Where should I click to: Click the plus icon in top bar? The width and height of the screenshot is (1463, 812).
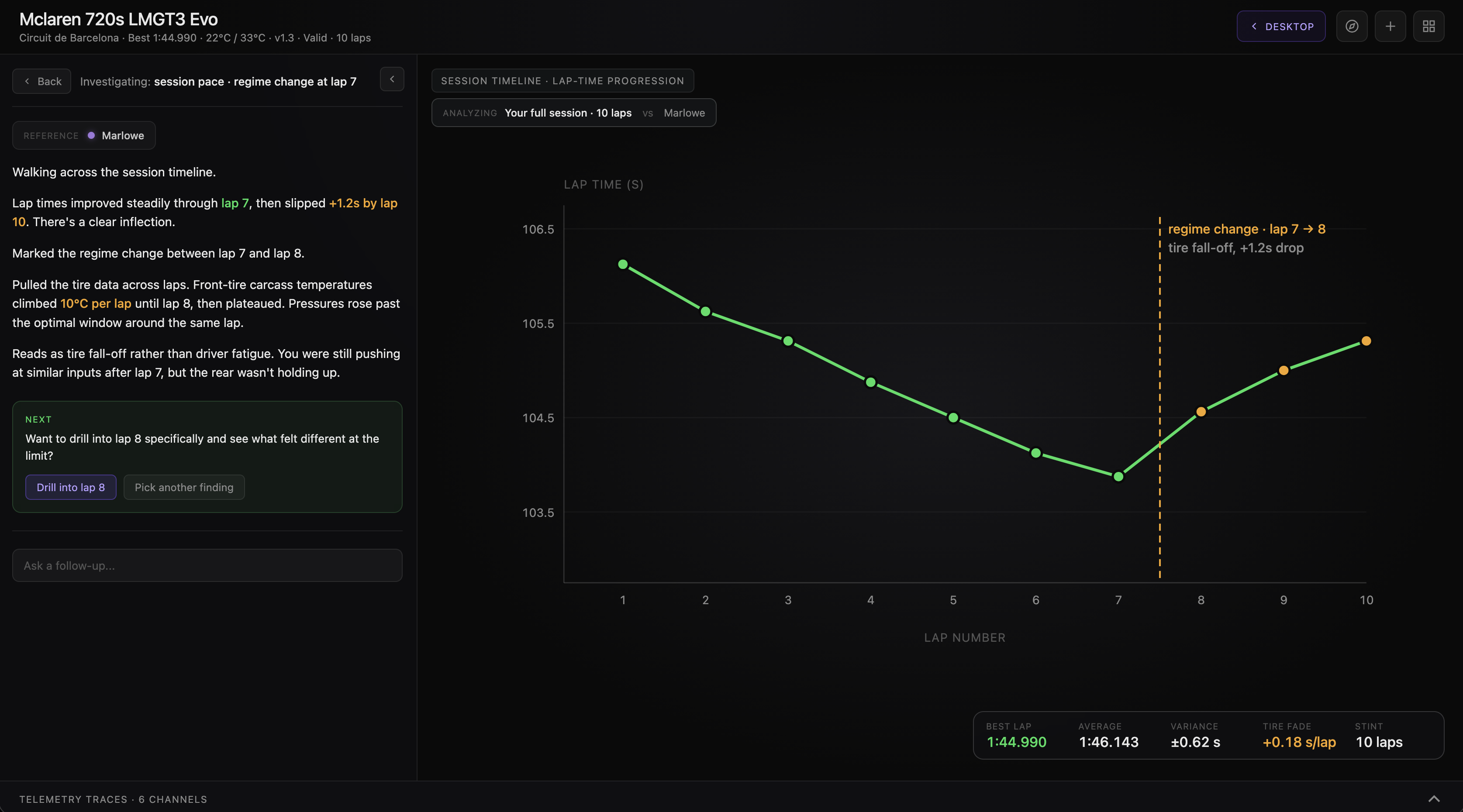(1391, 26)
